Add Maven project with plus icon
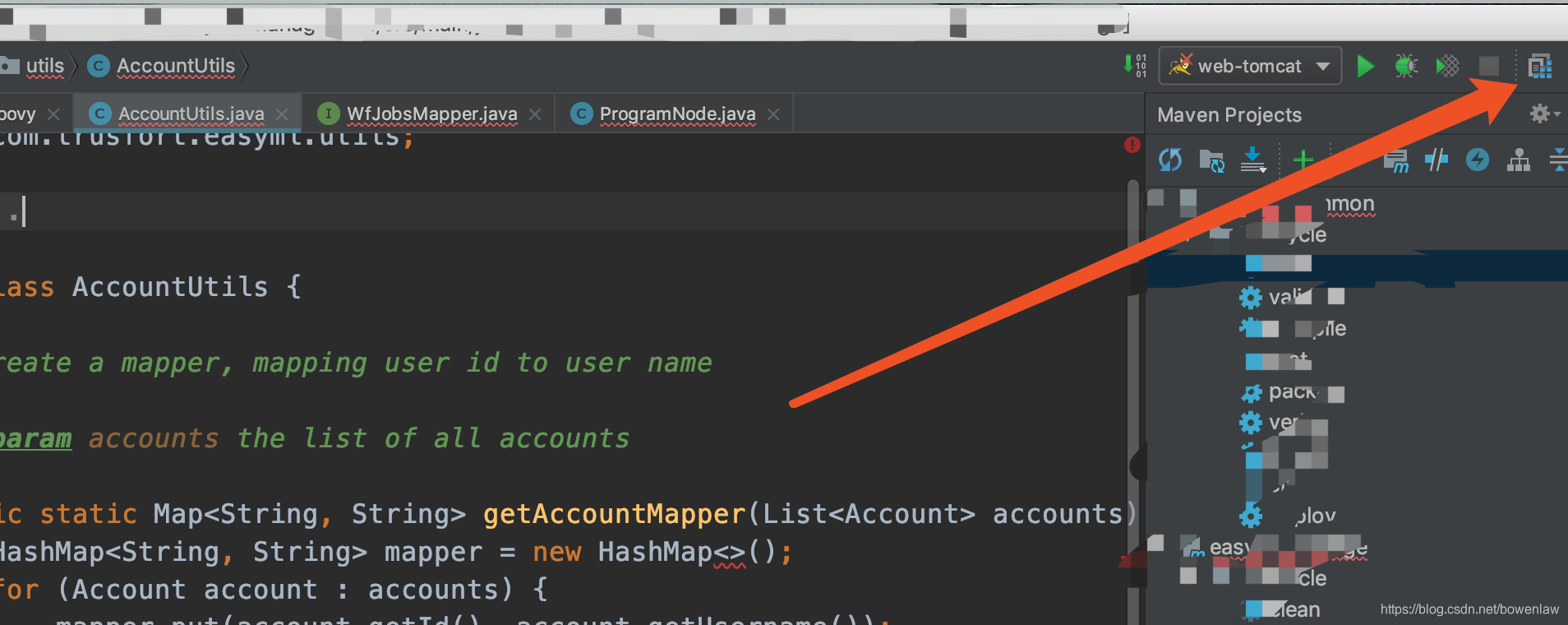This screenshot has height=625, width=1568. pos(1303,160)
